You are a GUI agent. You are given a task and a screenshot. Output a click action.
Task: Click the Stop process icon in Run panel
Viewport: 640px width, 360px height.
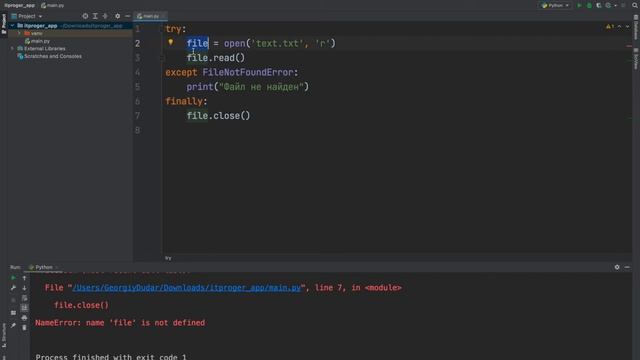point(13,300)
